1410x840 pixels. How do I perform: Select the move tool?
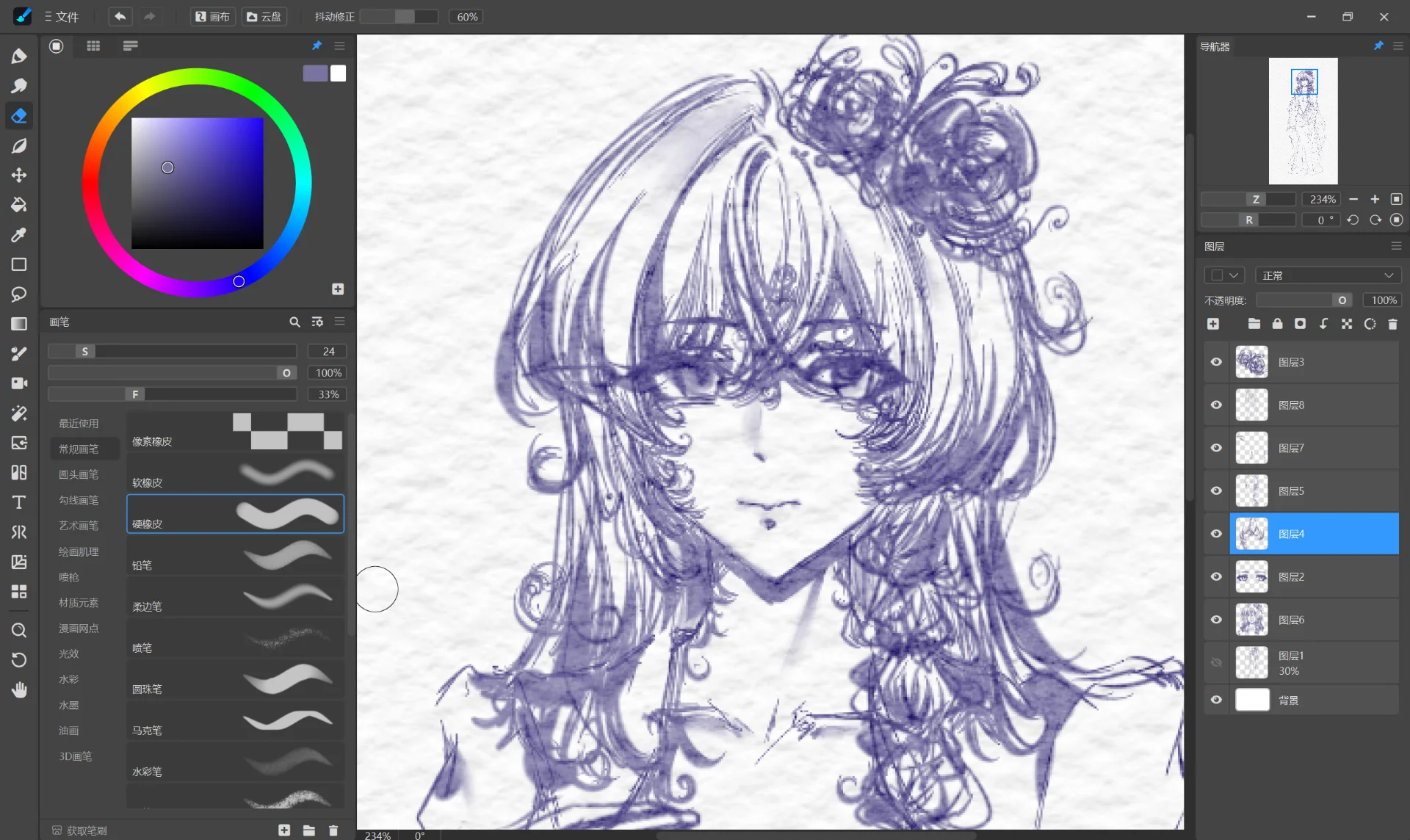(x=19, y=175)
